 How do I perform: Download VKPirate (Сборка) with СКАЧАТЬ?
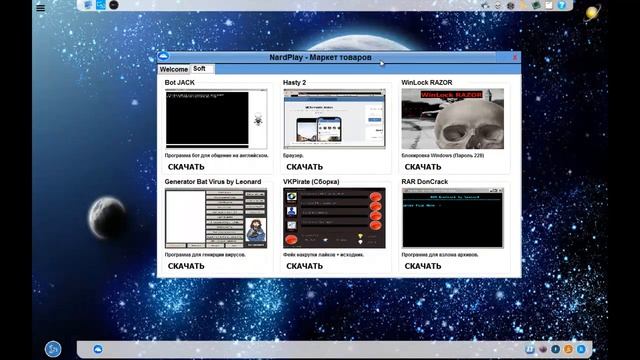coord(304,266)
